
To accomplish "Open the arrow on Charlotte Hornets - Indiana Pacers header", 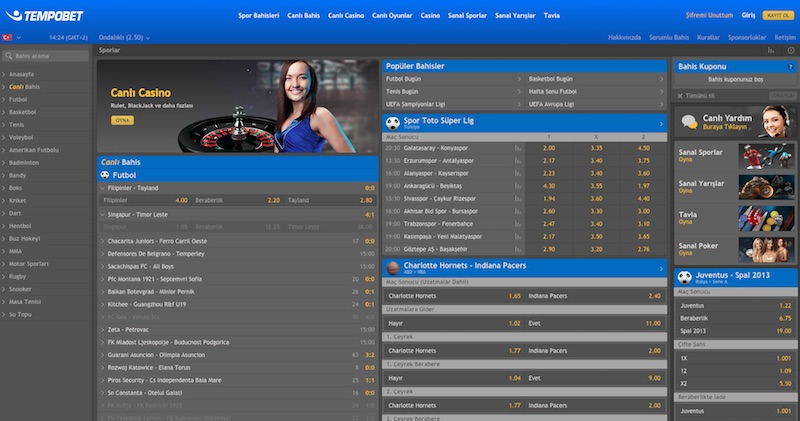I will point(661,268).
